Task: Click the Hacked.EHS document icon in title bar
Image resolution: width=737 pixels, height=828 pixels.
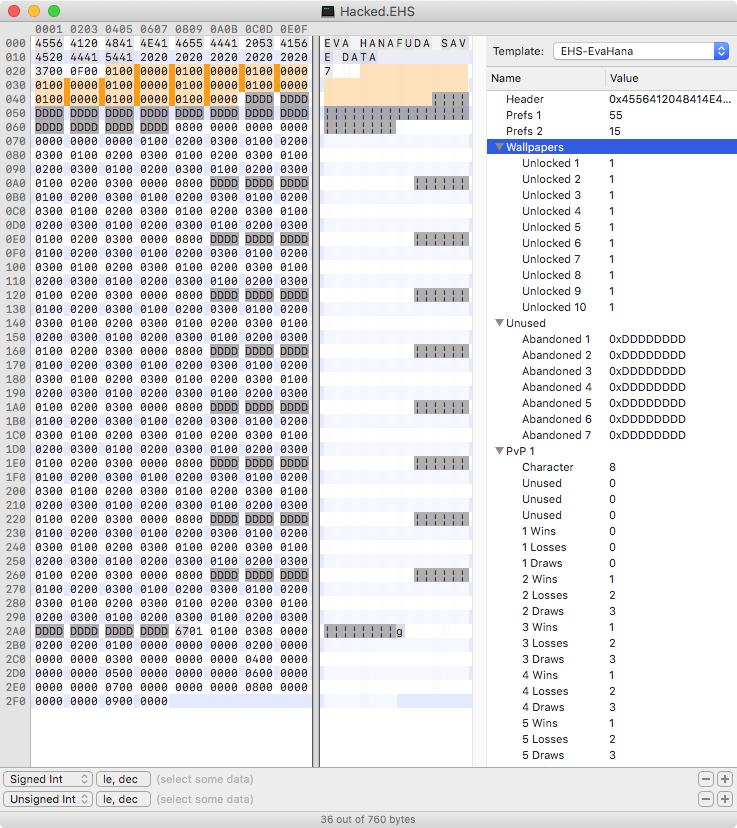Action: [328, 11]
